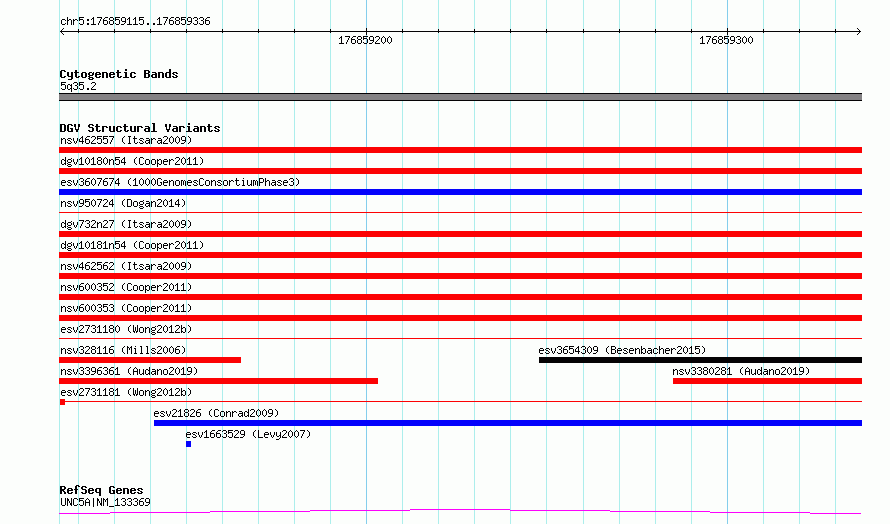The height and width of the screenshot is (524, 890).
Task: Open the UNC5A|NM_133369 gene label
Action: tap(105, 502)
